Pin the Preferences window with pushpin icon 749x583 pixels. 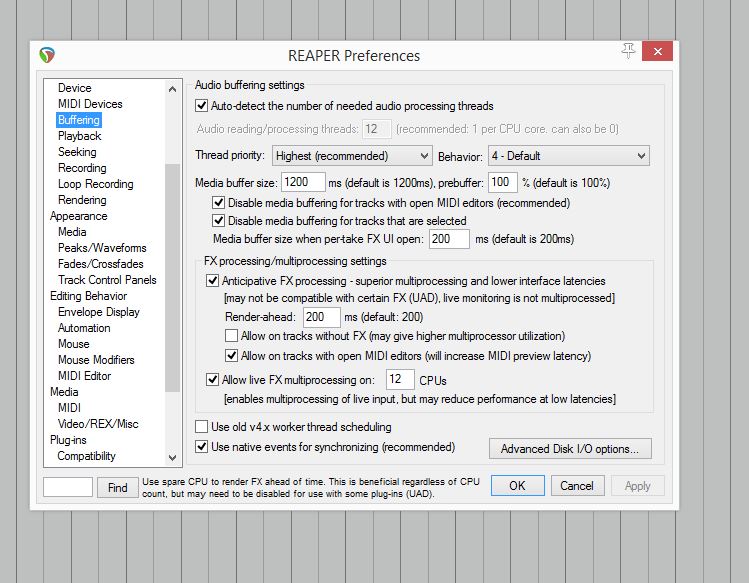click(629, 51)
